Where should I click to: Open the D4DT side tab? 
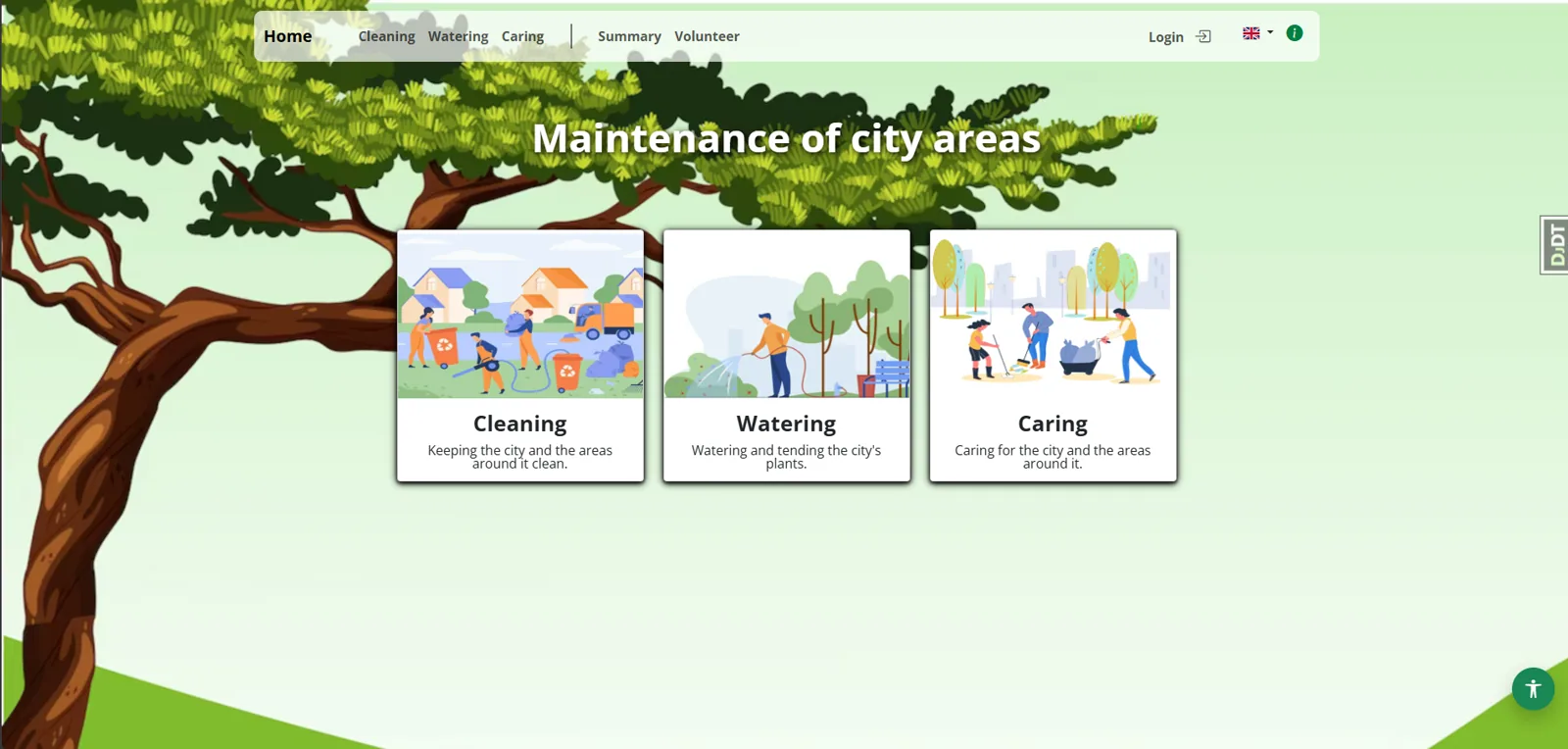(x=1554, y=245)
